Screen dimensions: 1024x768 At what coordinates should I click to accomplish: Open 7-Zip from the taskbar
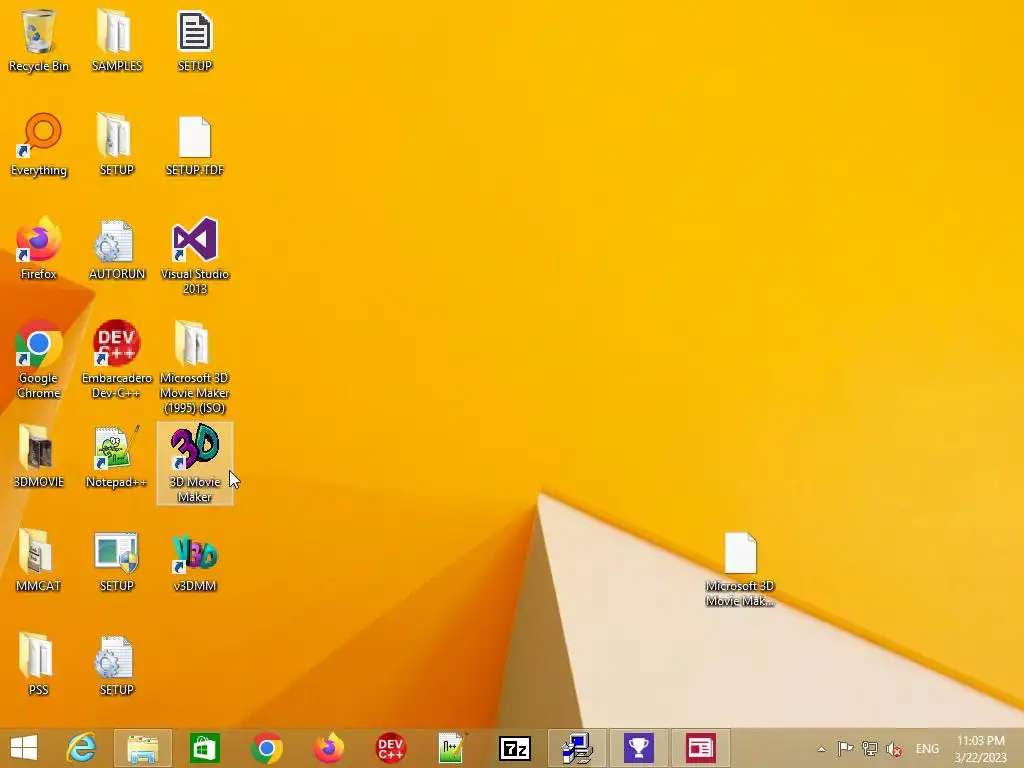click(515, 748)
